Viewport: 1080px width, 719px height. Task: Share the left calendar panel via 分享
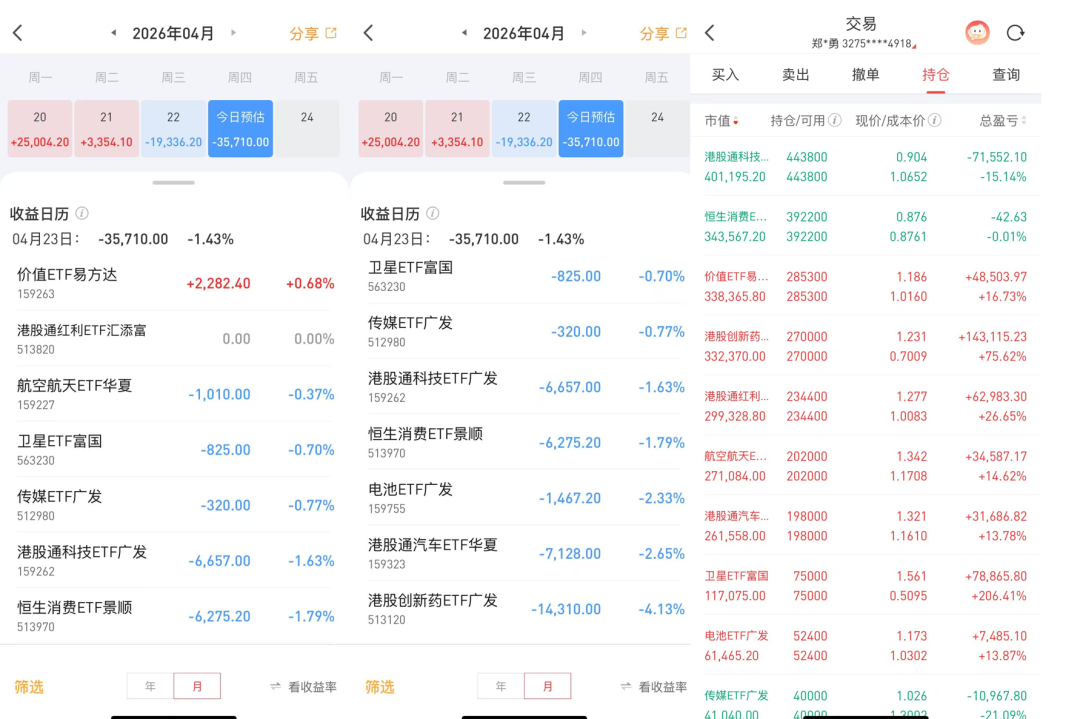pyautogui.click(x=313, y=33)
